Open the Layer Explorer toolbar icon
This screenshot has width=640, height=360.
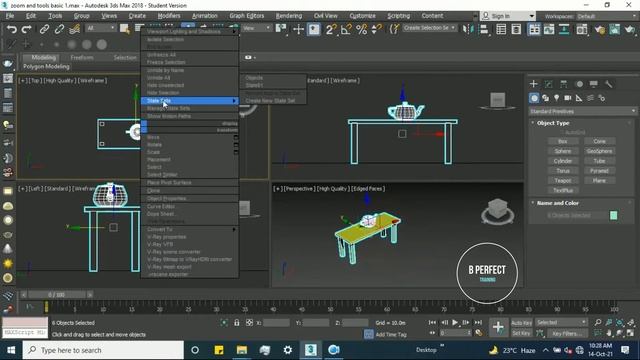pyautogui.click(x=516, y=29)
